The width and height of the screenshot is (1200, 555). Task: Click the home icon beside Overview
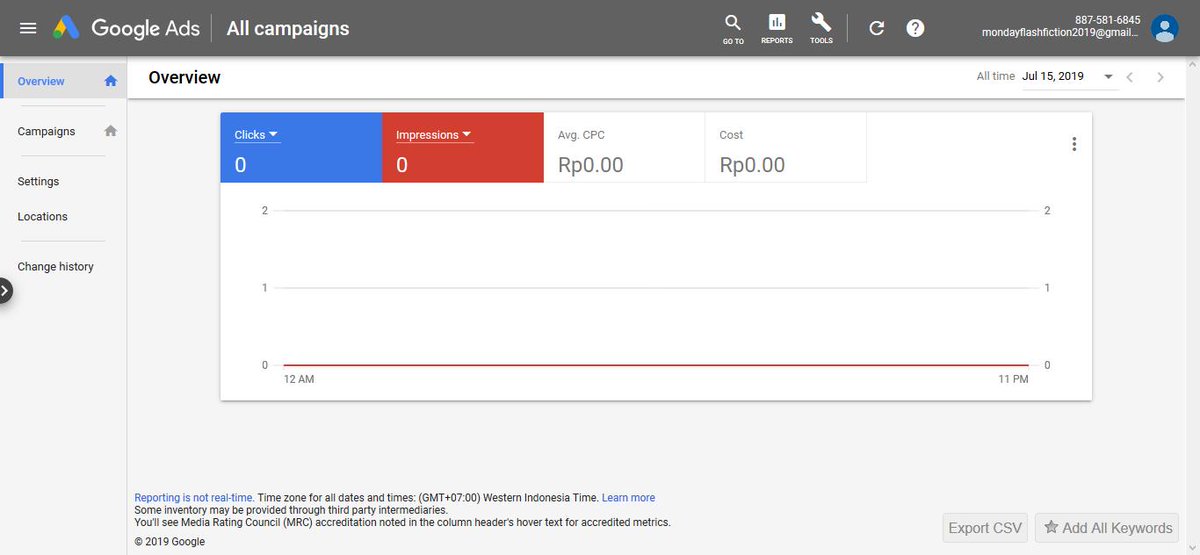point(111,81)
